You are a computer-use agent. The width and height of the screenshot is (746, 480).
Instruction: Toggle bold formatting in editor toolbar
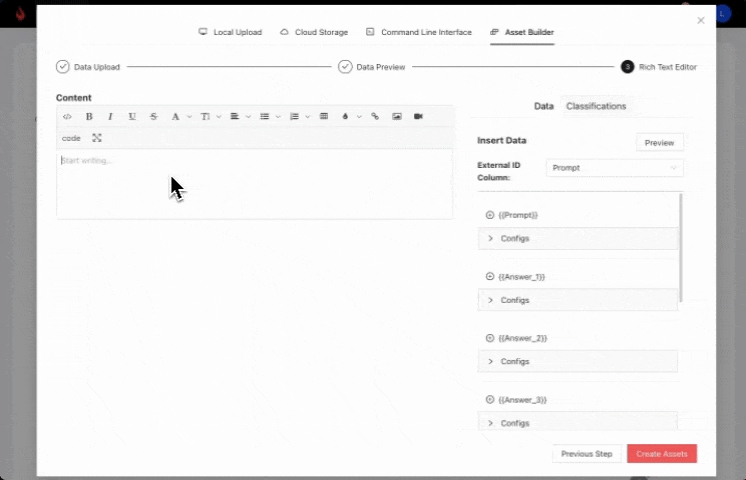89,116
